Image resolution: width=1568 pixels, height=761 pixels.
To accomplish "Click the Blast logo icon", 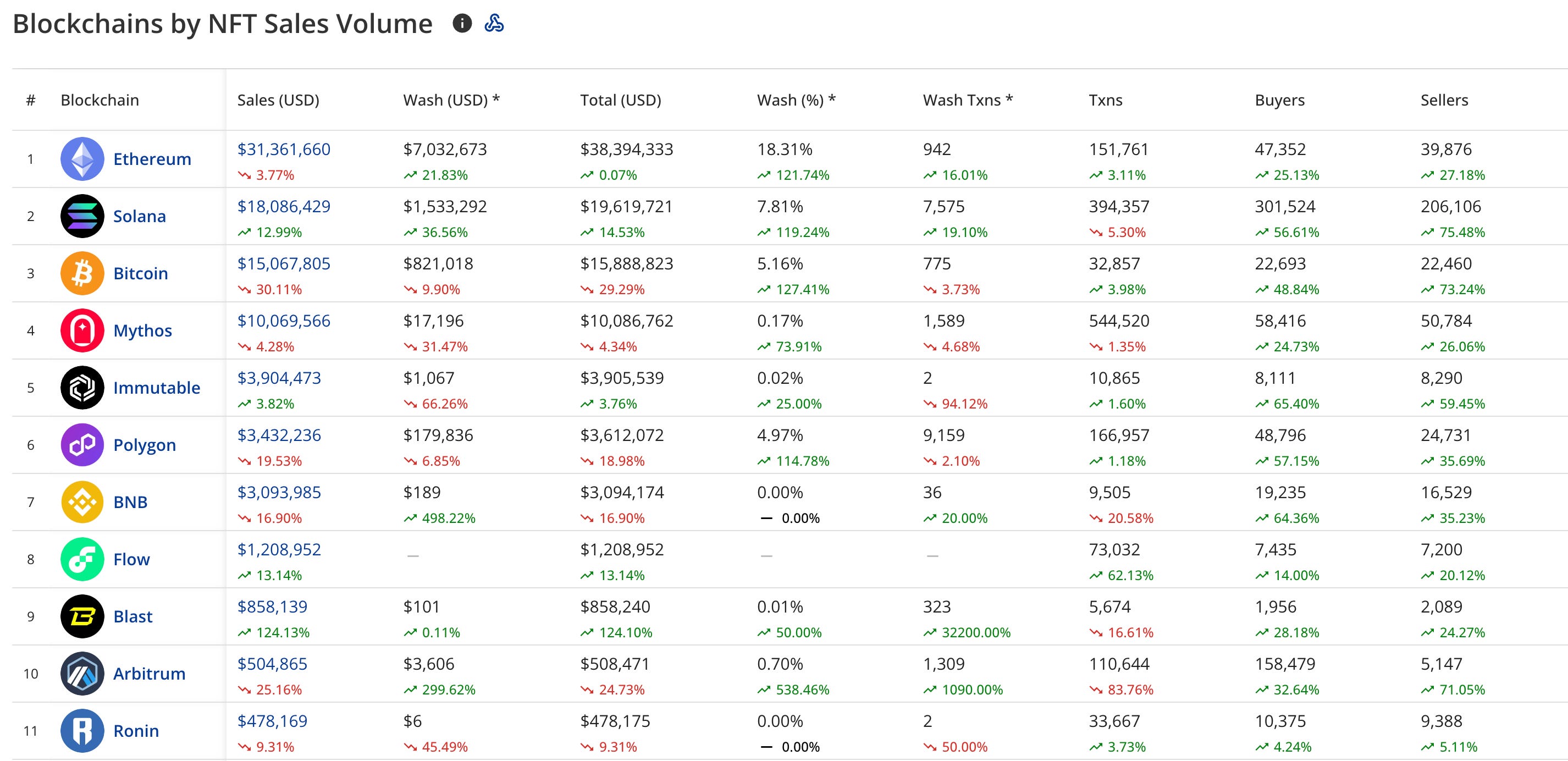I will (x=82, y=617).
